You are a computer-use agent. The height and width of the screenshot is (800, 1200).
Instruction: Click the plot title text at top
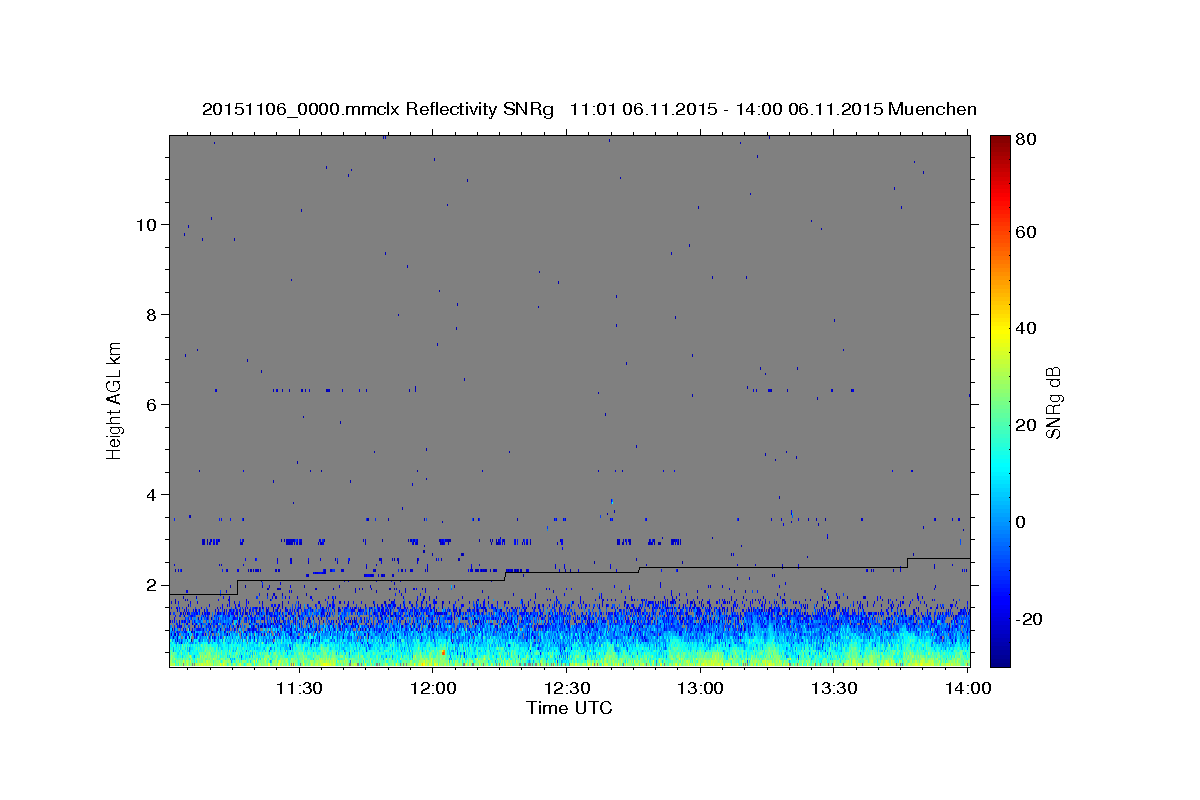point(589,109)
